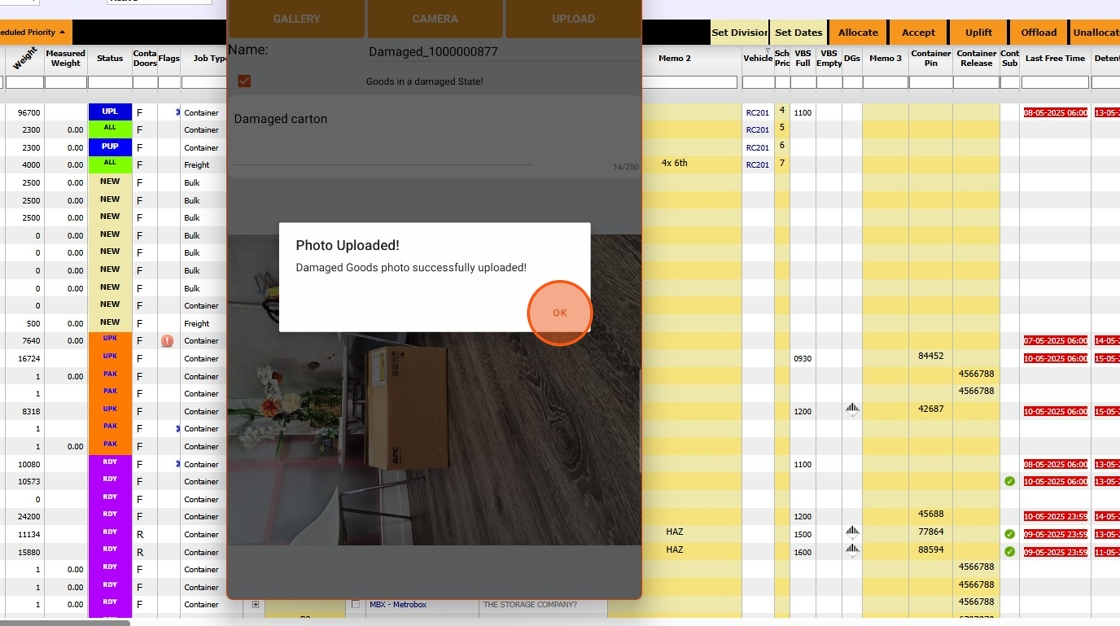This screenshot has width=1120, height=626.
Task: Click the Accept button
Action: [918, 32]
